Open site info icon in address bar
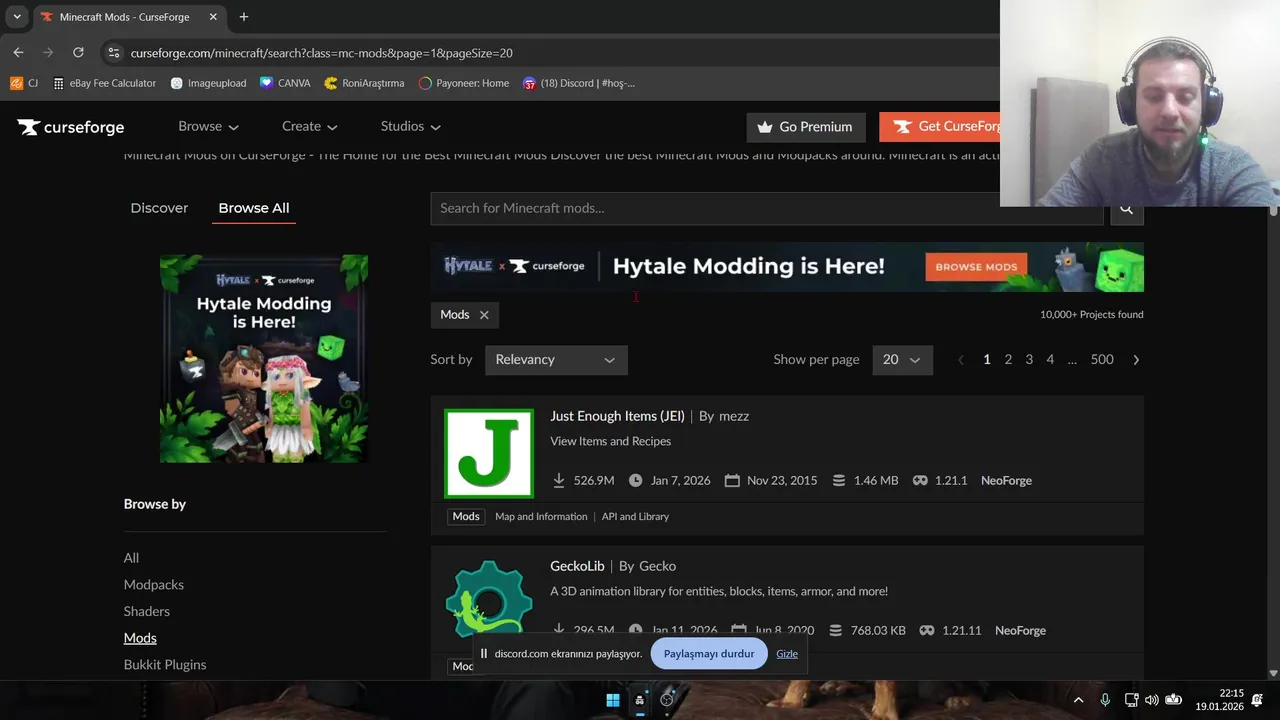1280x720 pixels. [x=113, y=53]
